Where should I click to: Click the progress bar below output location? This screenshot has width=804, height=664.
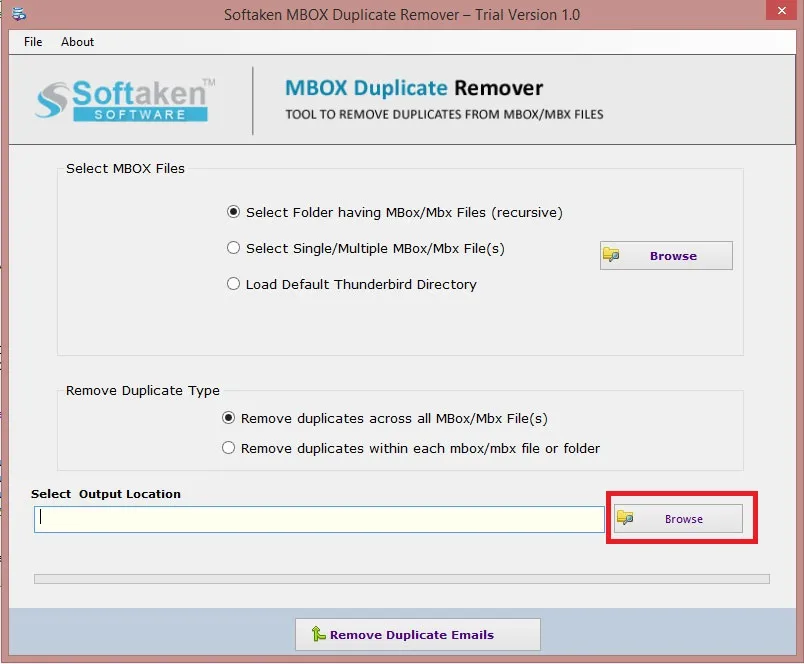tap(401, 579)
